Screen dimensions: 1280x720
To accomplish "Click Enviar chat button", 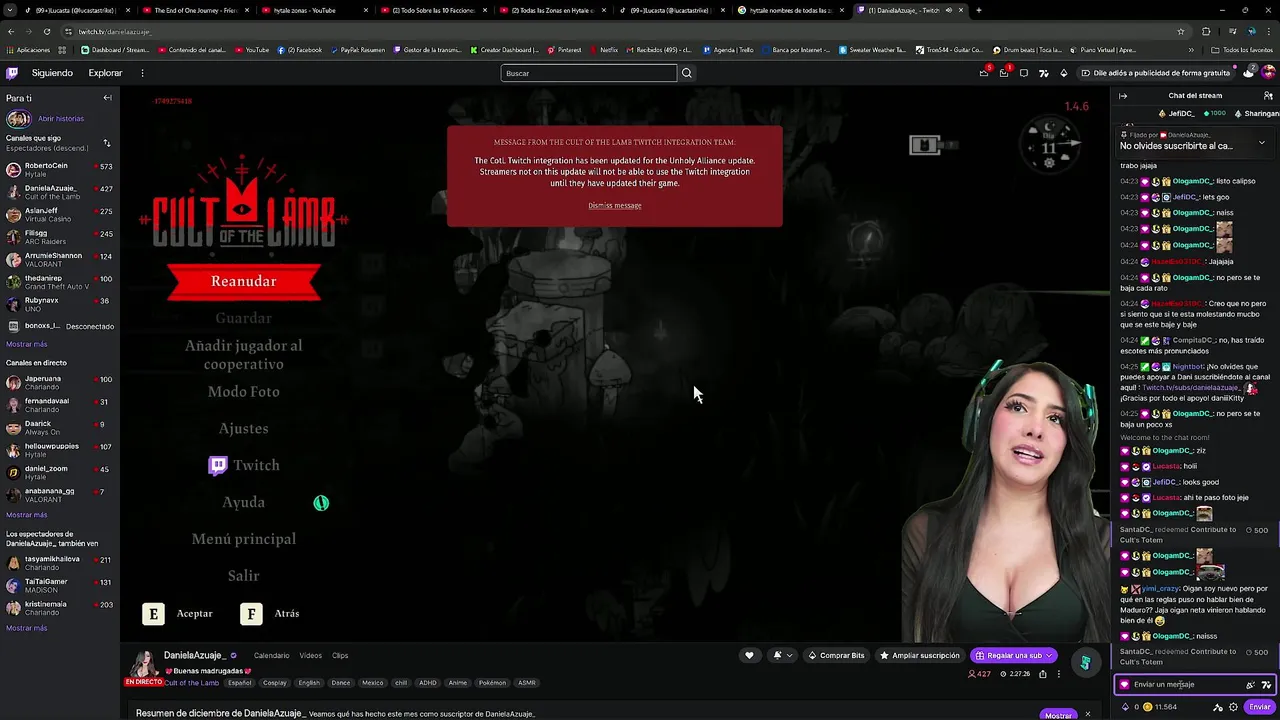I will point(1260,707).
